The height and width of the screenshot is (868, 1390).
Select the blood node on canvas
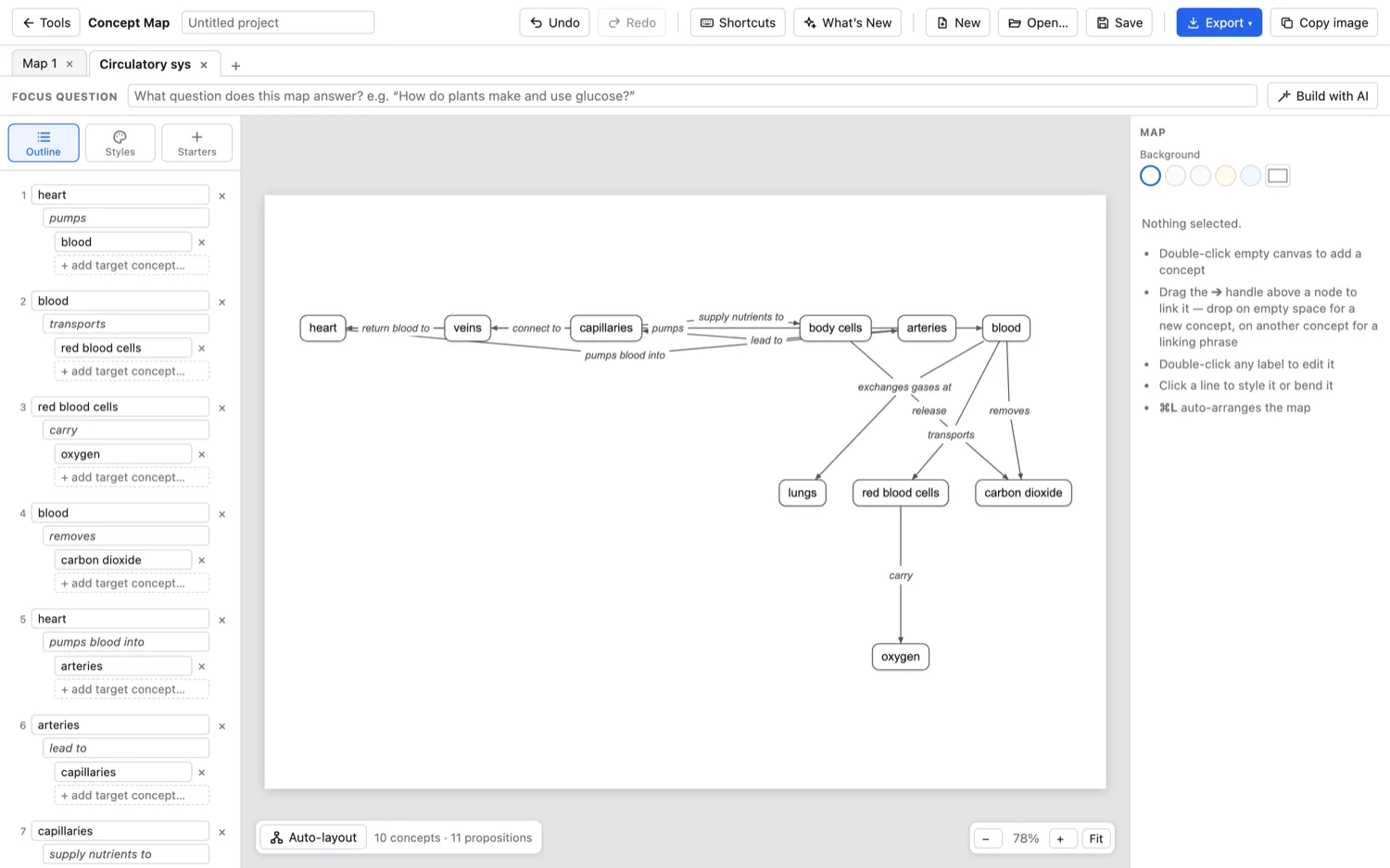(1005, 328)
